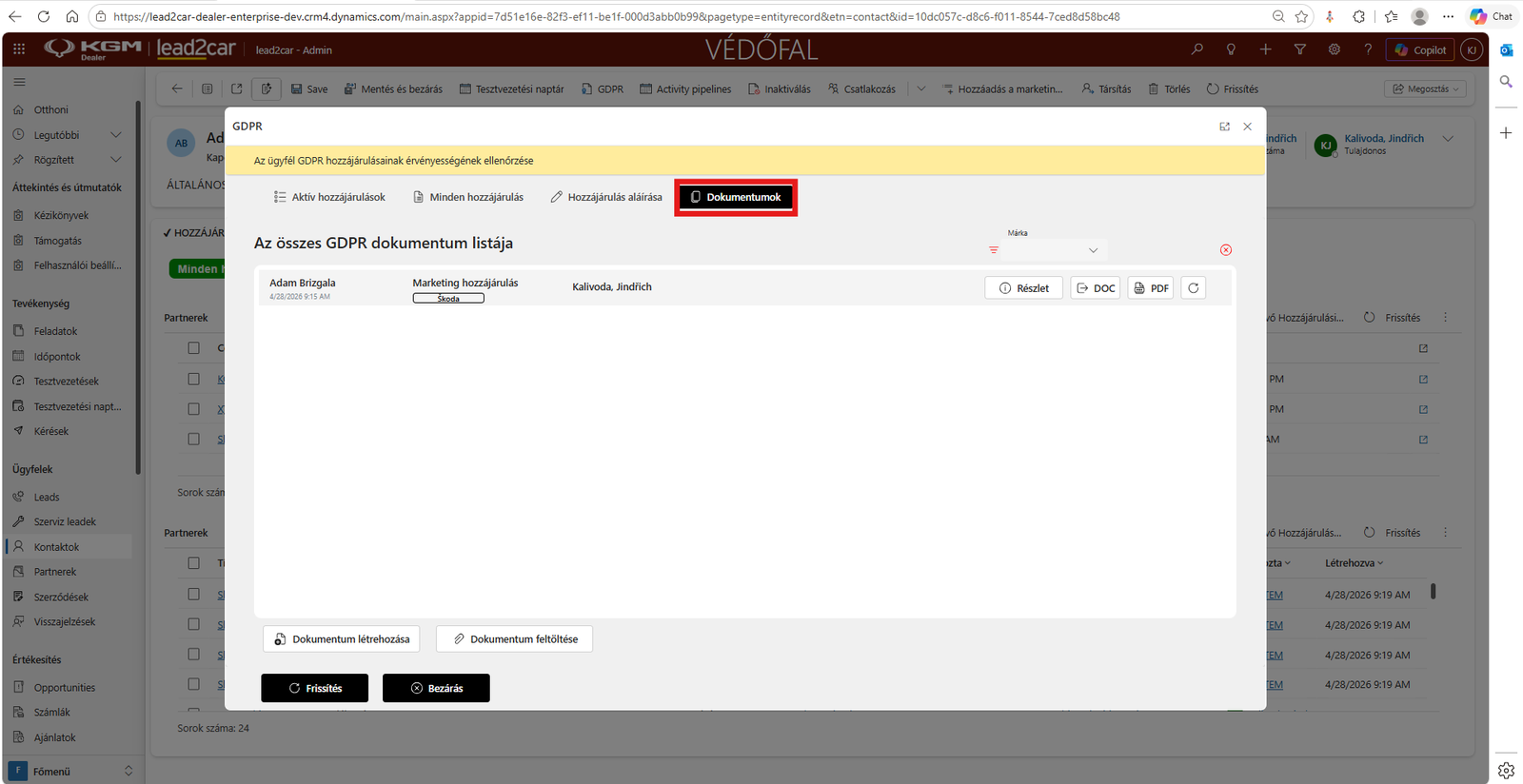1523x784 pixels.
Task: Click Save in the command bar
Action: click(x=309, y=88)
